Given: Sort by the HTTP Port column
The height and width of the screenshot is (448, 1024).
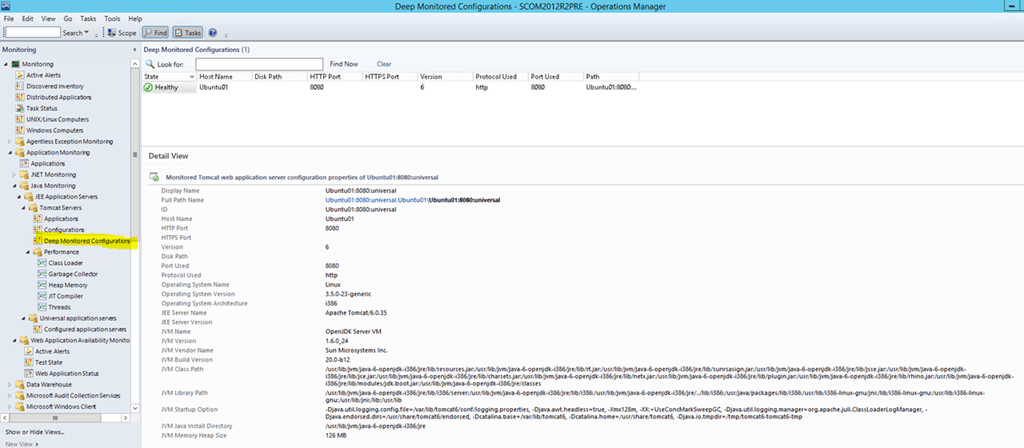Looking at the screenshot, I should (334, 76).
